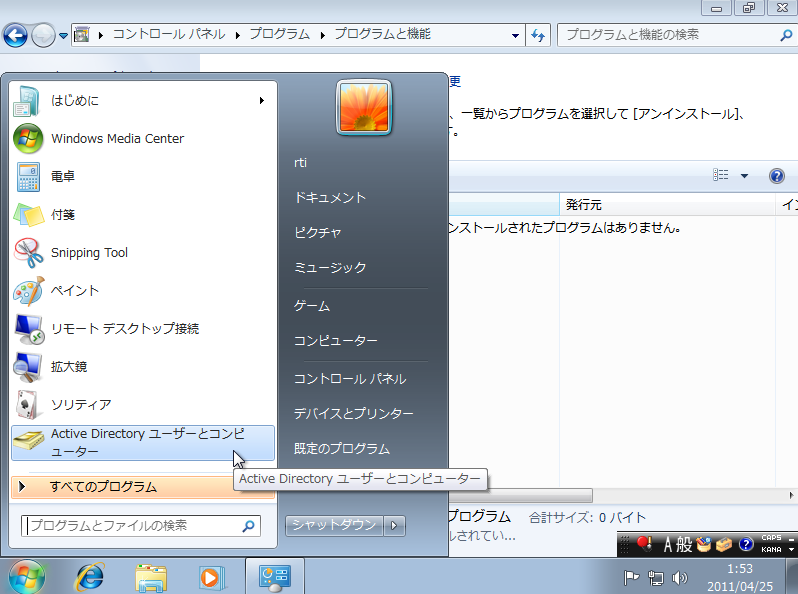Image resolution: width=798 pixels, height=594 pixels.
Task: Open the 付箋 sticky notes icon
Action: 28,215
